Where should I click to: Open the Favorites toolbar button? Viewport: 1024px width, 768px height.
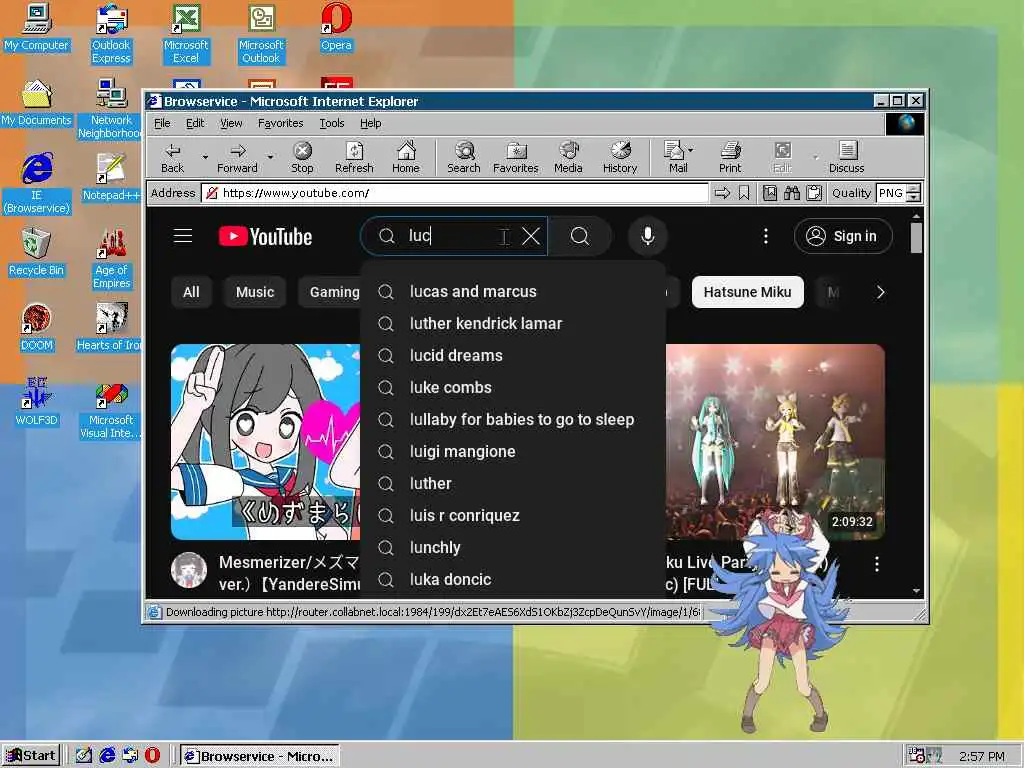coord(515,157)
